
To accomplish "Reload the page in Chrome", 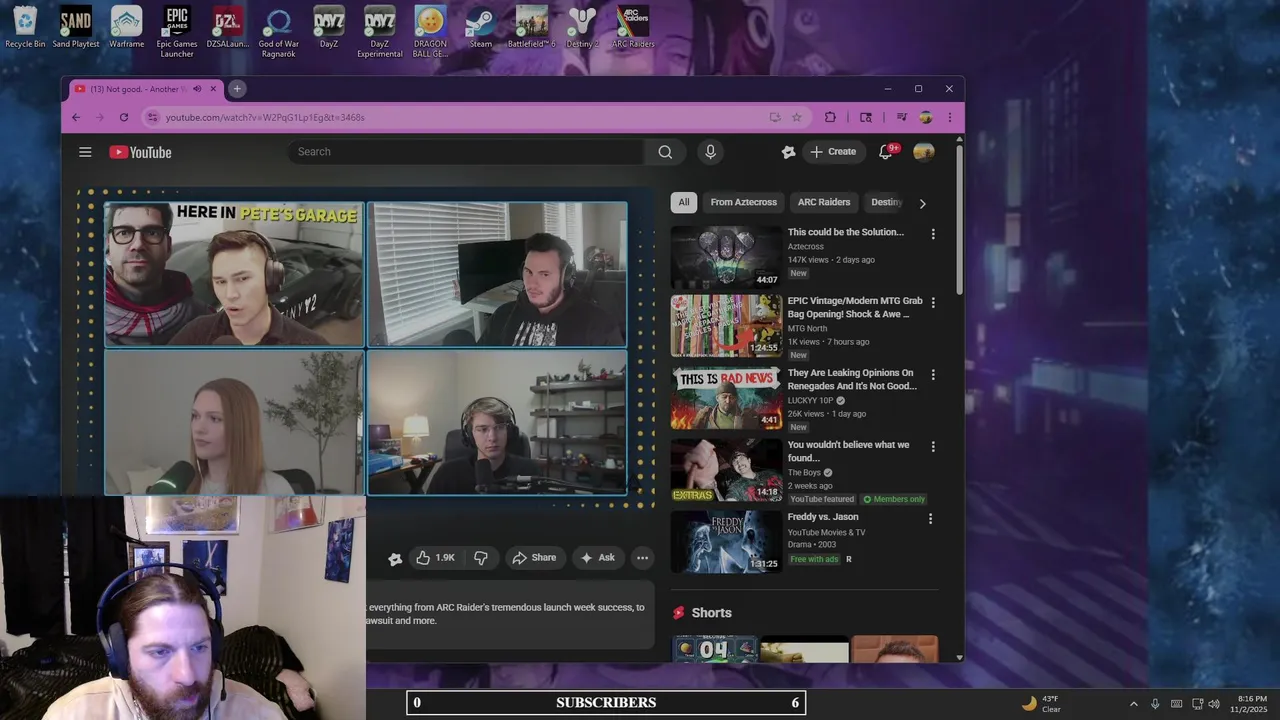I will click(124, 117).
